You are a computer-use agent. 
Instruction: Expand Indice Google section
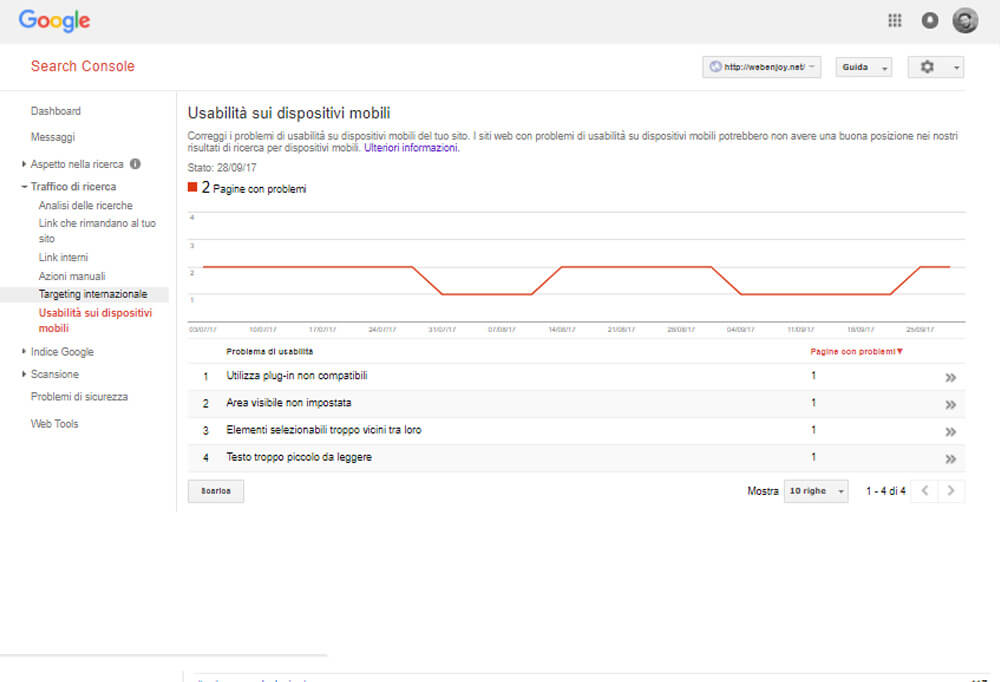pyautogui.click(x=24, y=352)
